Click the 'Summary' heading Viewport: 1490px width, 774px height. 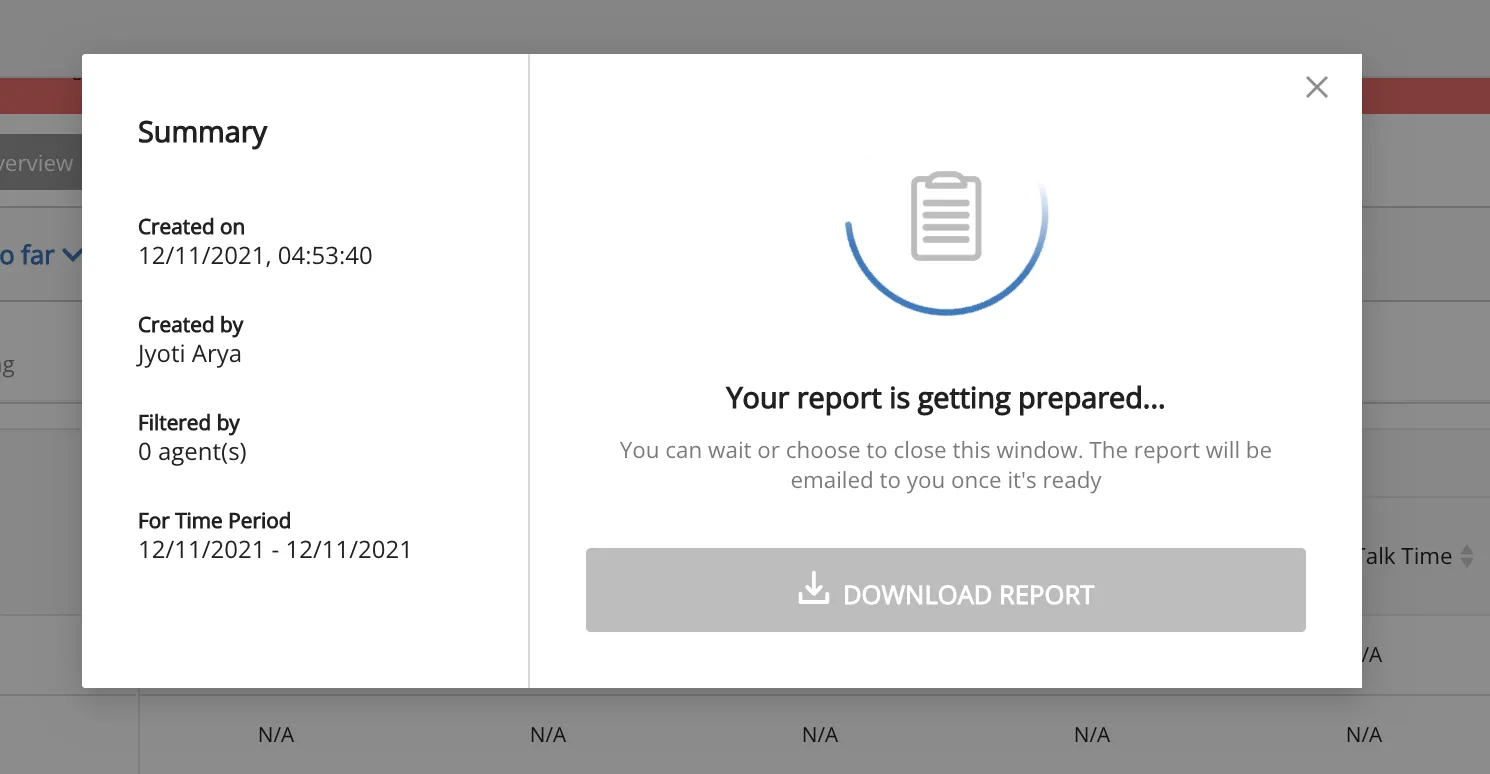203,133
